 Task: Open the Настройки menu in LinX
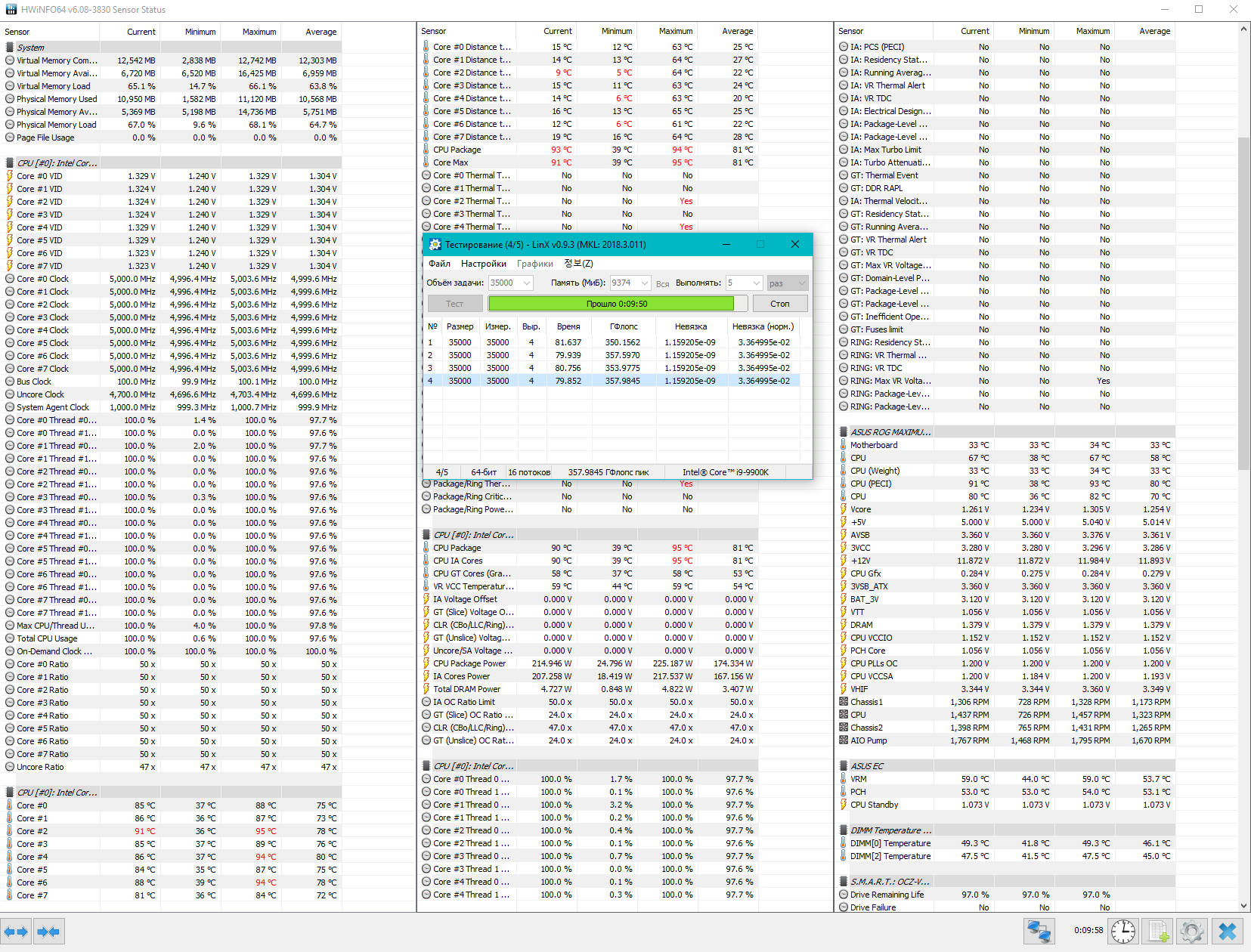[x=484, y=264]
